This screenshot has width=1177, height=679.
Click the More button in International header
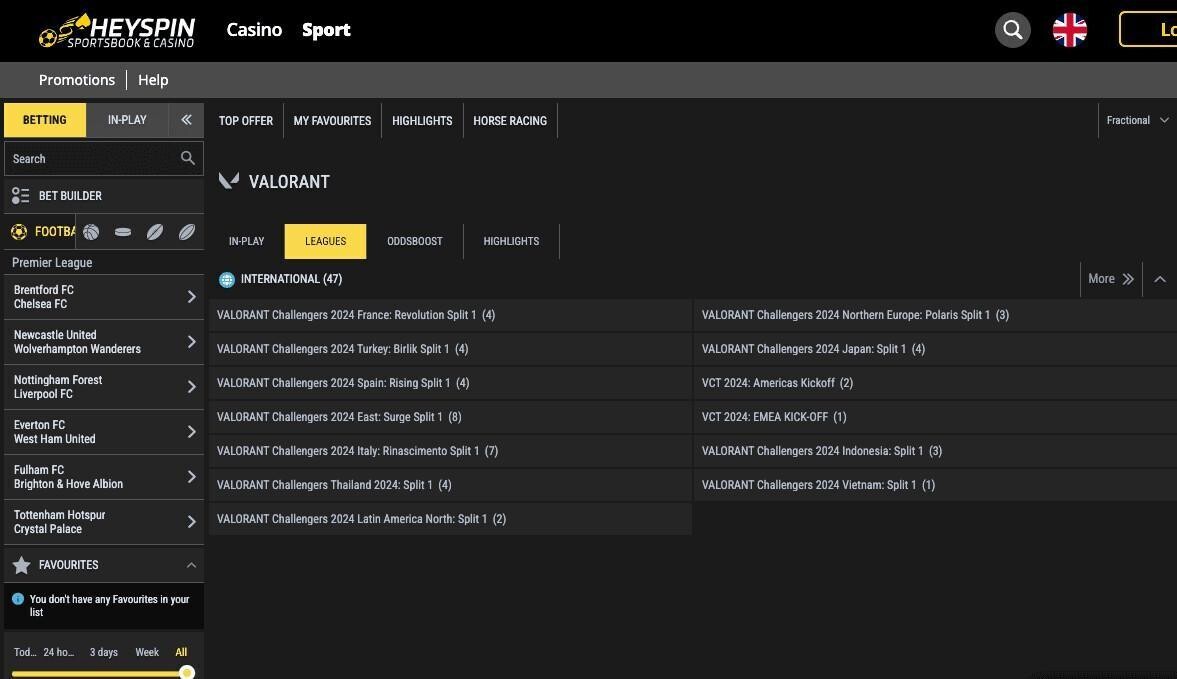point(1111,279)
